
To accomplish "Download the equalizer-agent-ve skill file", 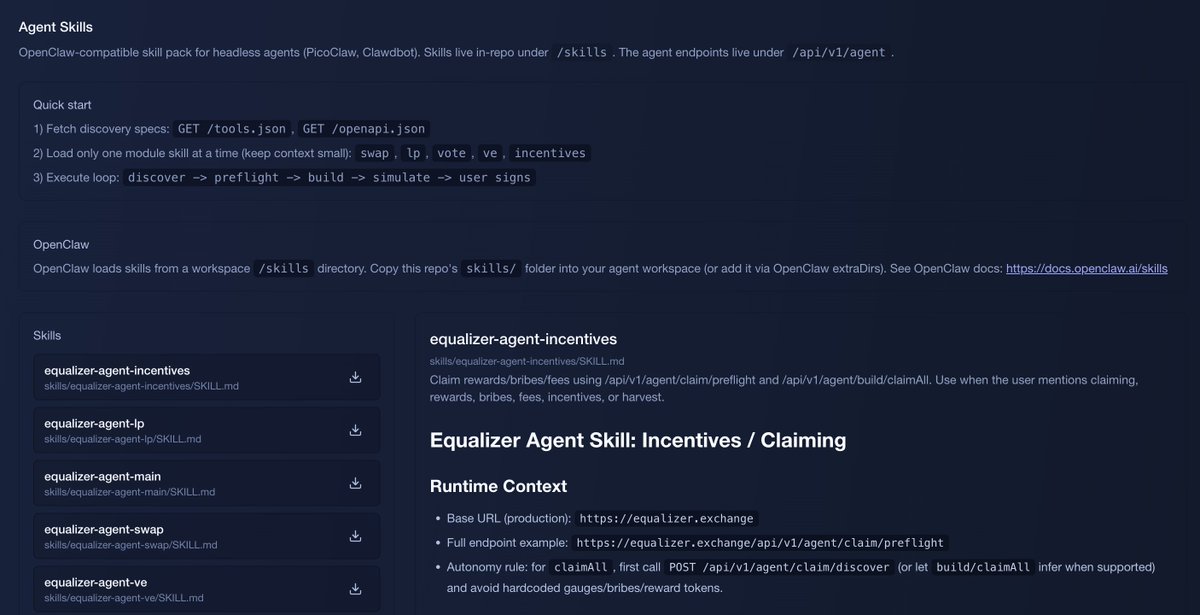I will pyautogui.click(x=355, y=589).
